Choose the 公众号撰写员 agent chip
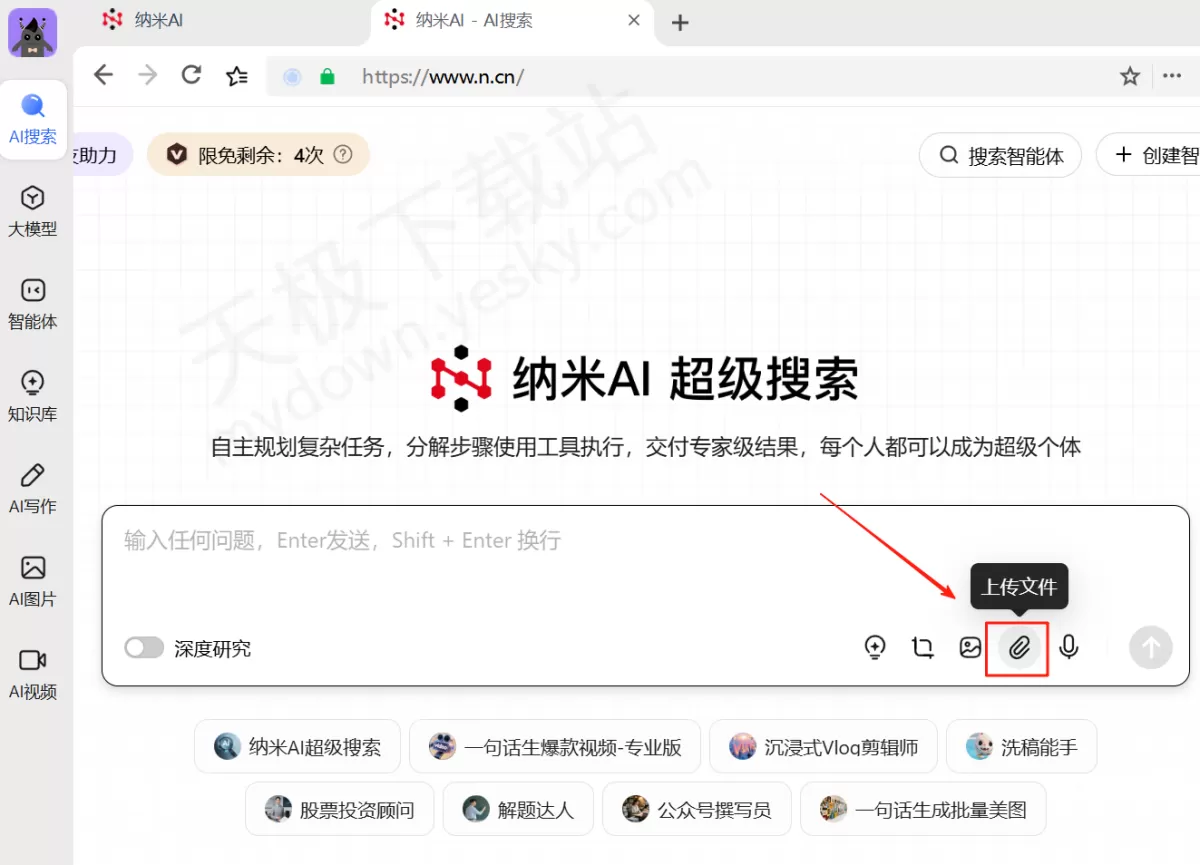The height and width of the screenshot is (865, 1200). [x=697, y=809]
